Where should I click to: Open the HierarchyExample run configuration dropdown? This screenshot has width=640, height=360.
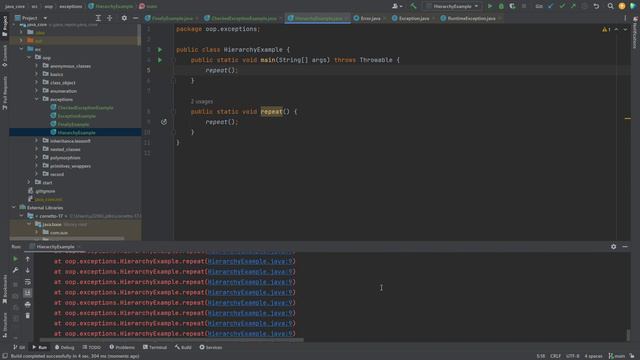click(453, 6)
